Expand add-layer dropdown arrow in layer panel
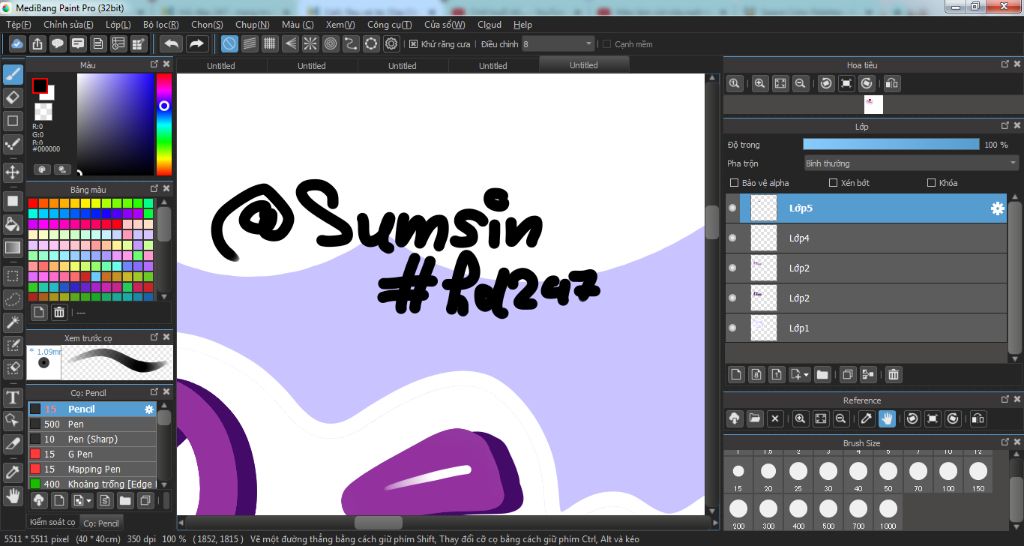The height and width of the screenshot is (546, 1024). click(807, 375)
